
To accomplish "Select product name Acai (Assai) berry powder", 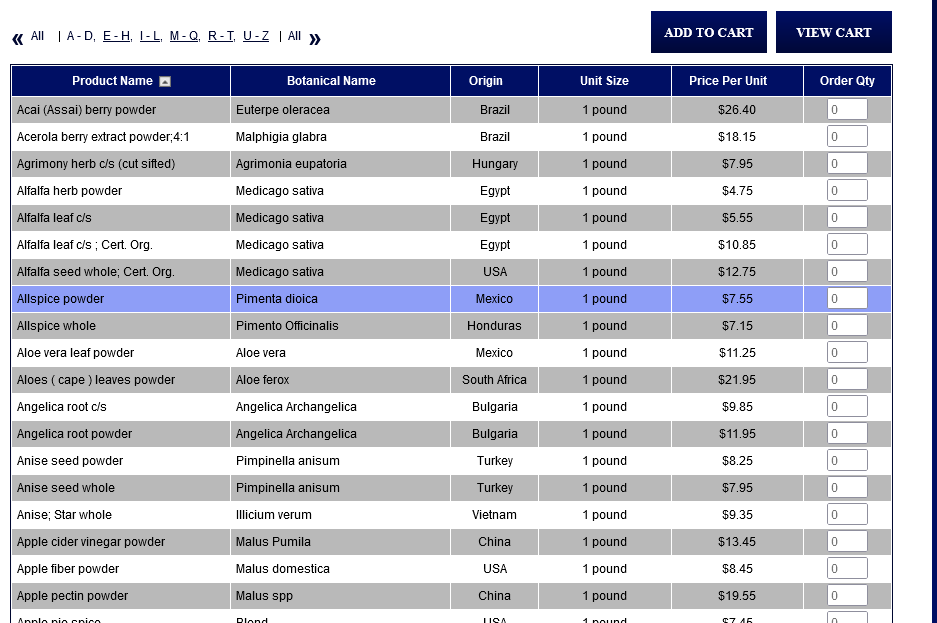I will tap(86, 110).
